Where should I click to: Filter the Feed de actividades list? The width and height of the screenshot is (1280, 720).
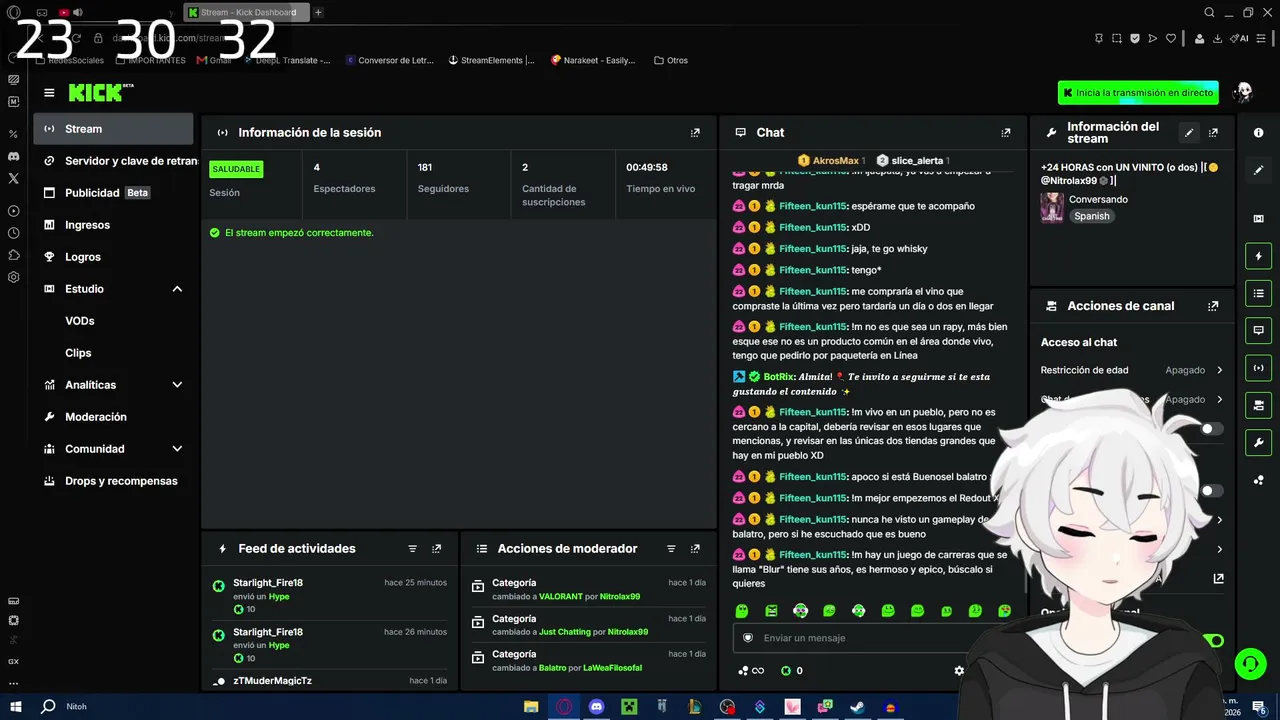coord(412,549)
